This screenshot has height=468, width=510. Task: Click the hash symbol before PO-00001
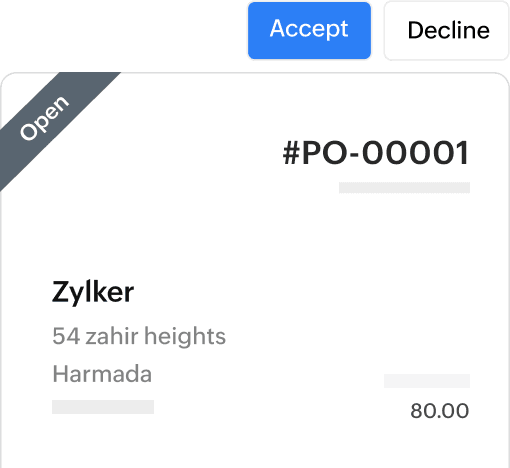point(291,153)
